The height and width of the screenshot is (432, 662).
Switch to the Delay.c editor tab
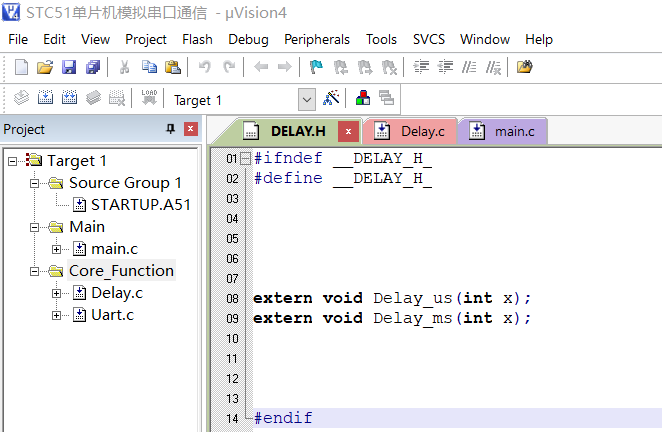(411, 131)
